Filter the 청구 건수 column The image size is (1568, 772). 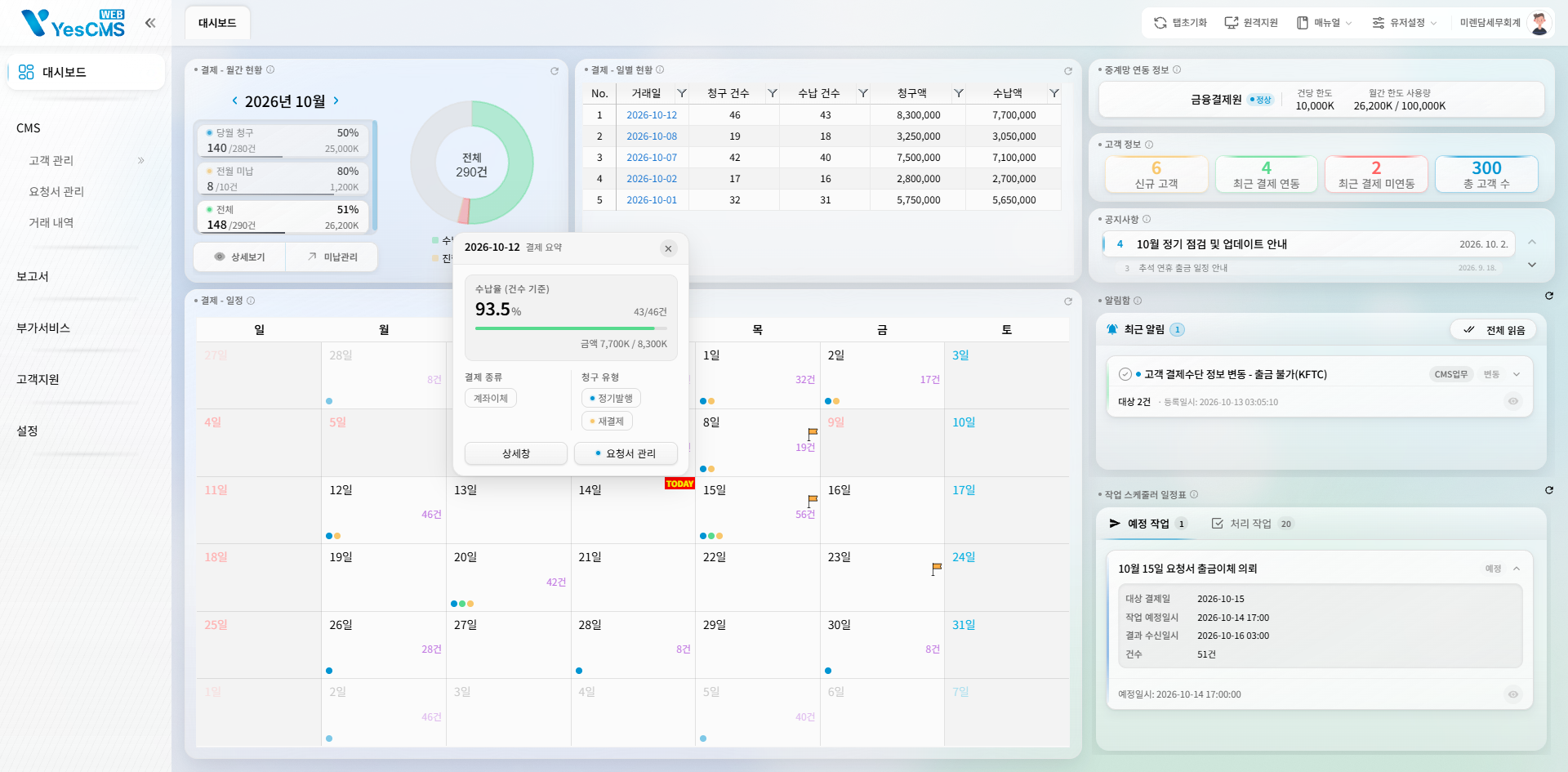tap(772, 93)
